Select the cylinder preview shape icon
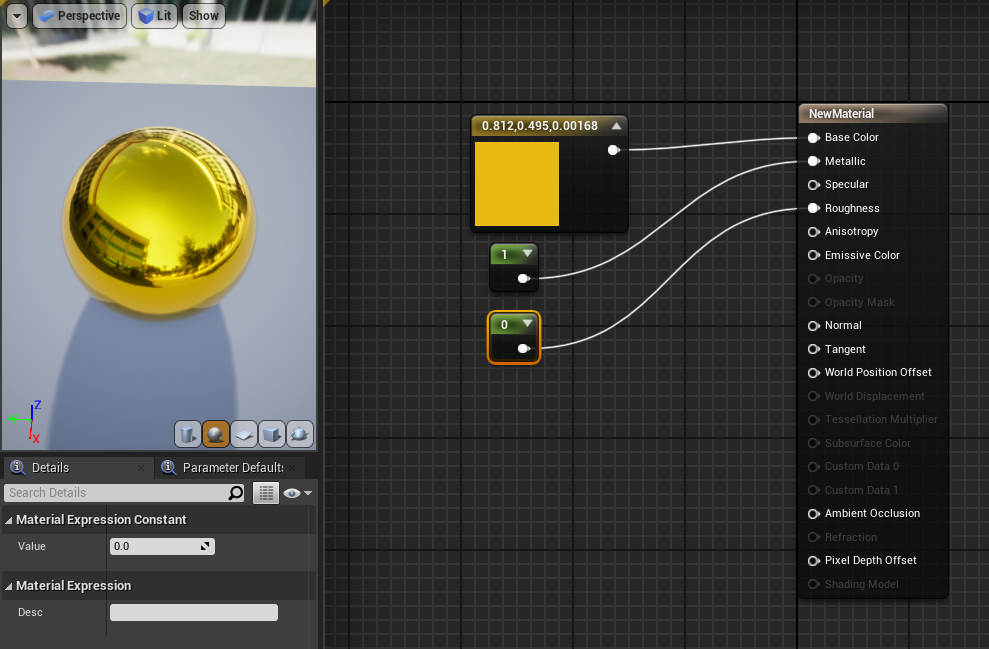 188,434
